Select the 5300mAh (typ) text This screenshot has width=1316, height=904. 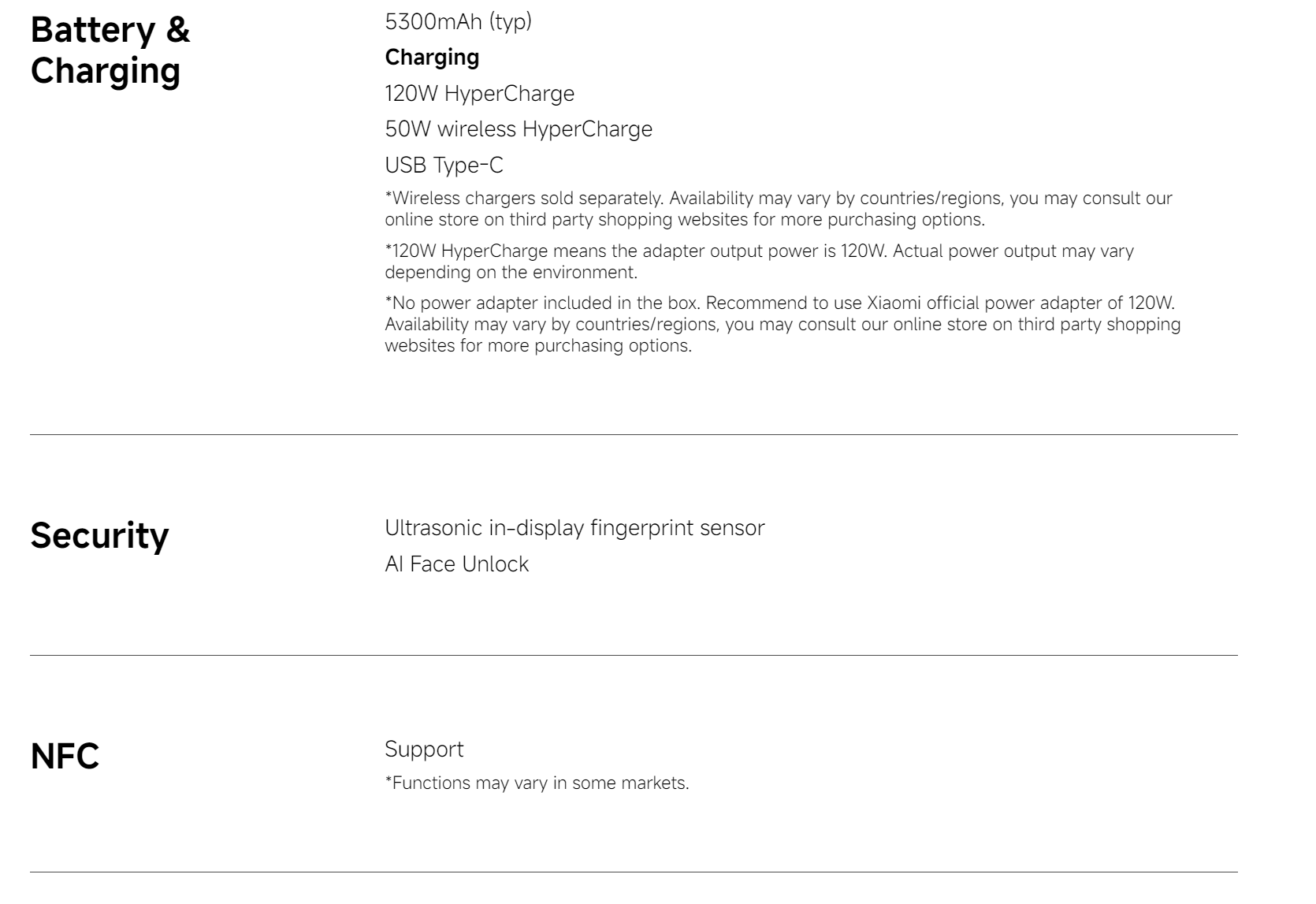pyautogui.click(x=458, y=21)
